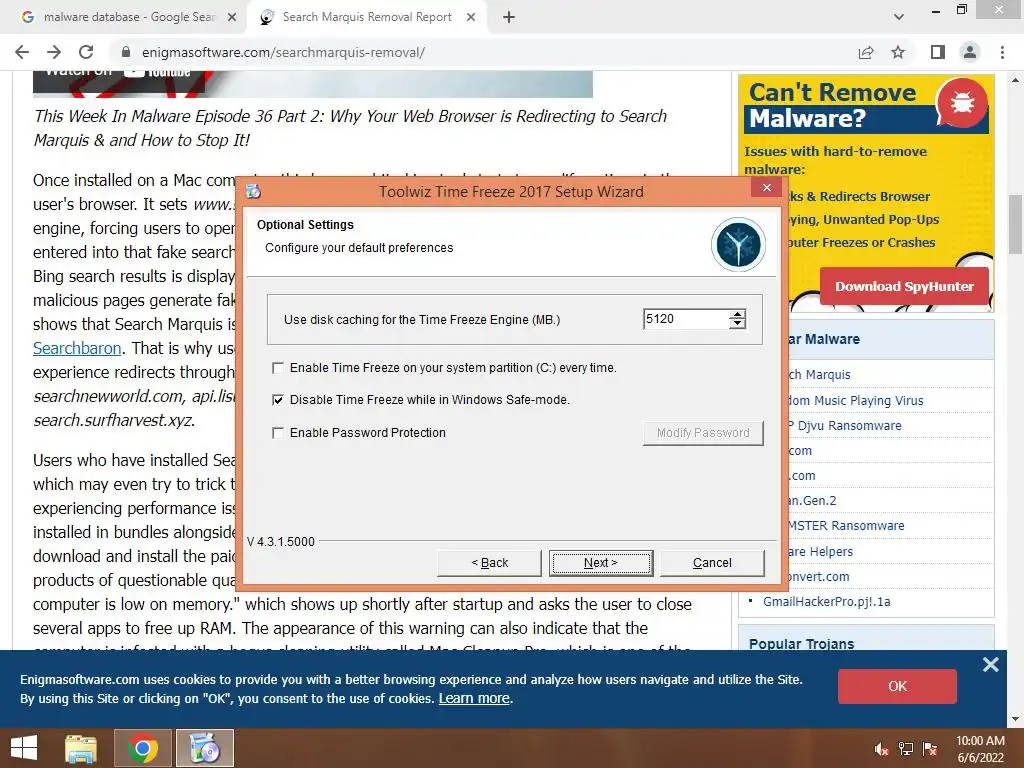Viewport: 1024px width, 768px height.
Task: Click the taskbar clock showing 10:00 AM
Action: [x=980, y=749]
